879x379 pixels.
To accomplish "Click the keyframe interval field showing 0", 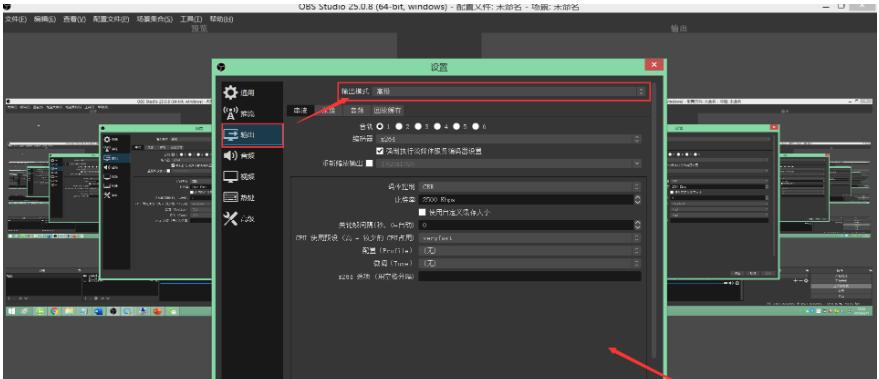I will tap(526, 225).
